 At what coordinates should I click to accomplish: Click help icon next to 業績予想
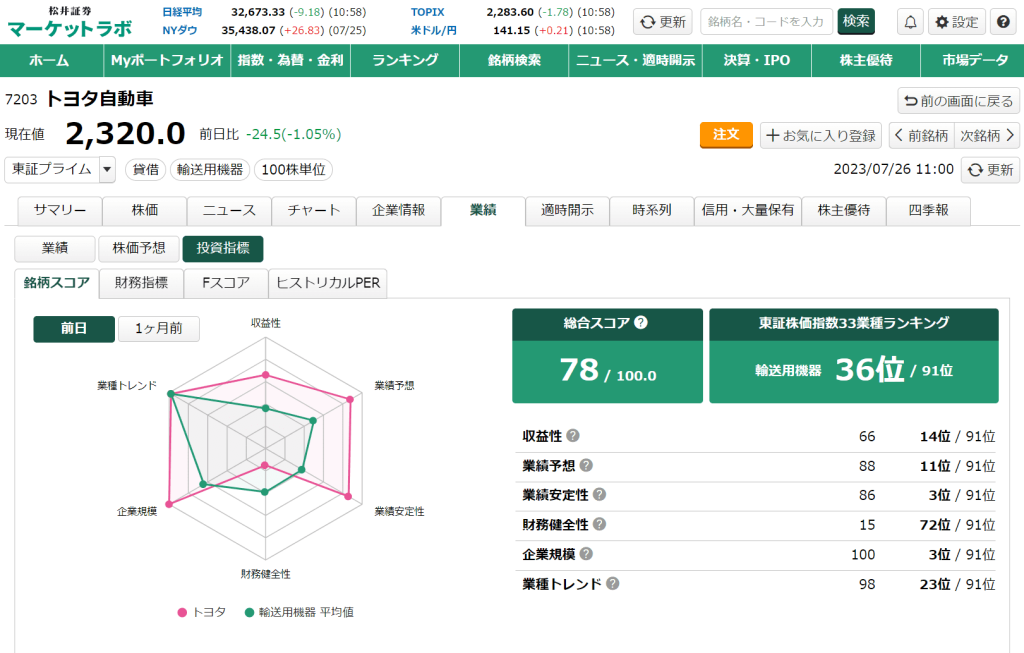(x=586, y=465)
